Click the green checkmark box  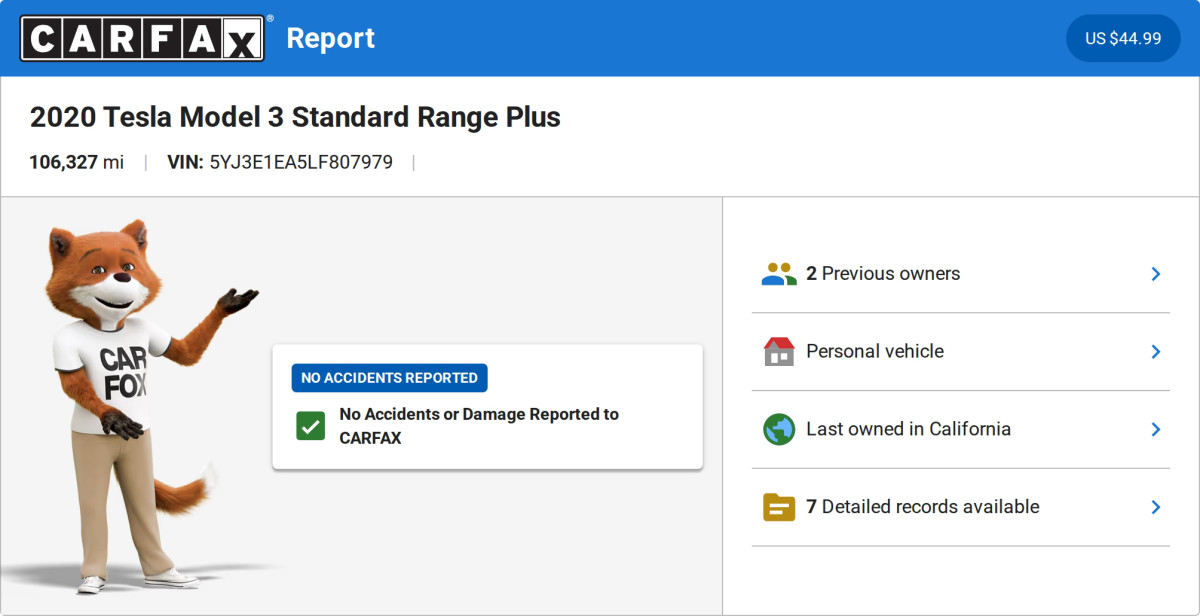pos(311,426)
